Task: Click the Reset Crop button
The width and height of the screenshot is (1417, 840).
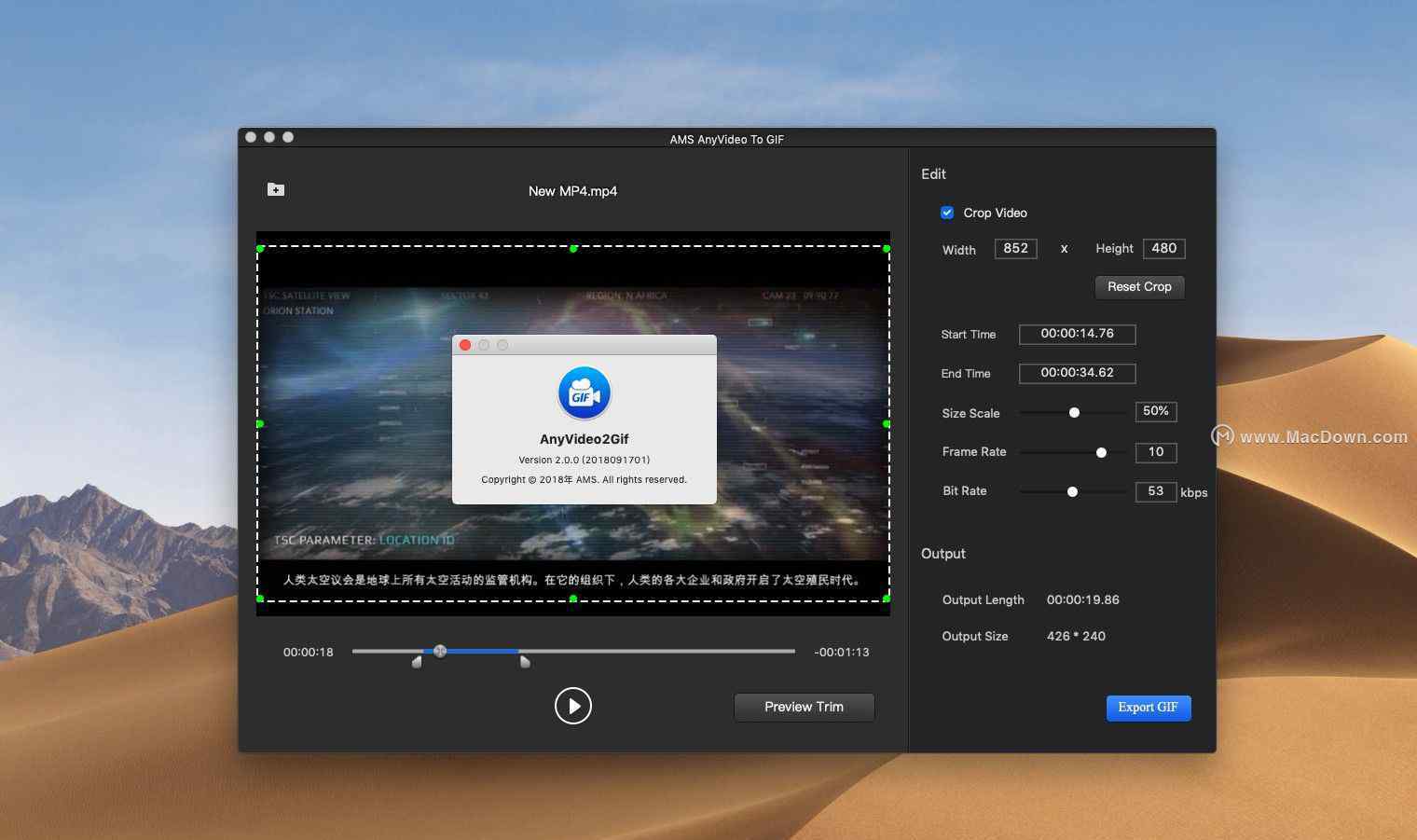Action: point(1139,287)
